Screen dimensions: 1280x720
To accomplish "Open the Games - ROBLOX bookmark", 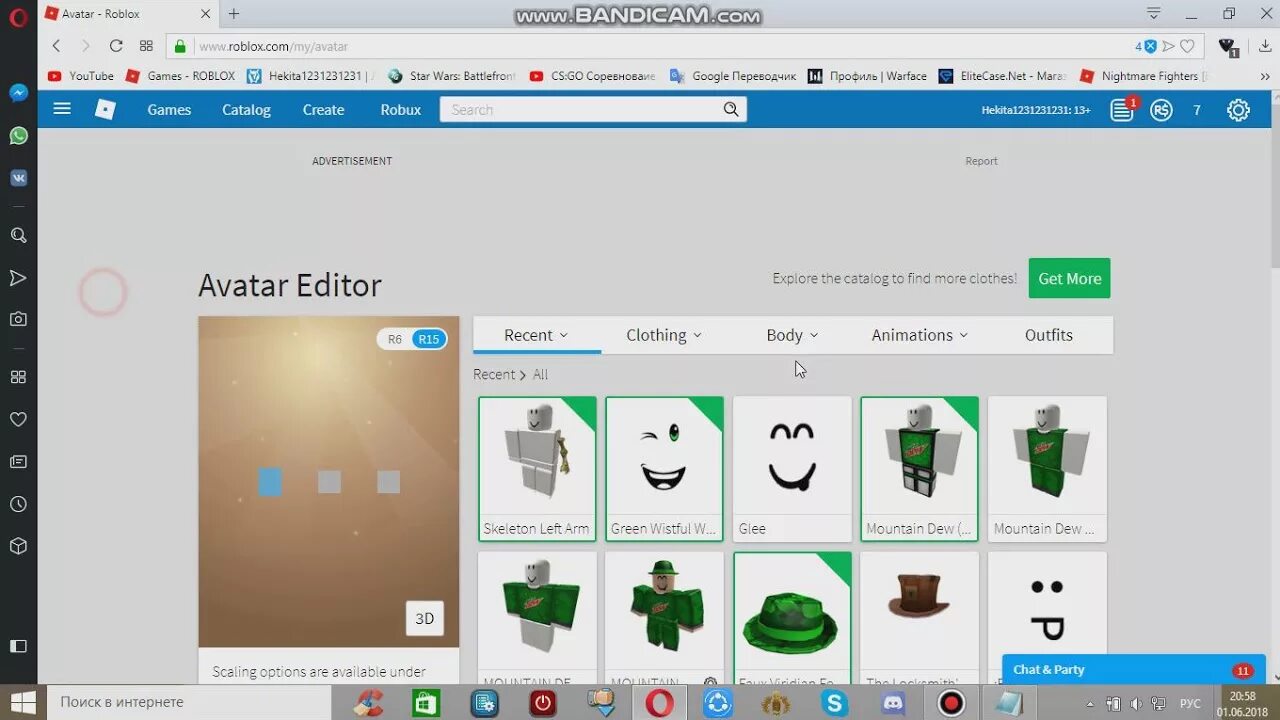I will pyautogui.click(x=181, y=76).
